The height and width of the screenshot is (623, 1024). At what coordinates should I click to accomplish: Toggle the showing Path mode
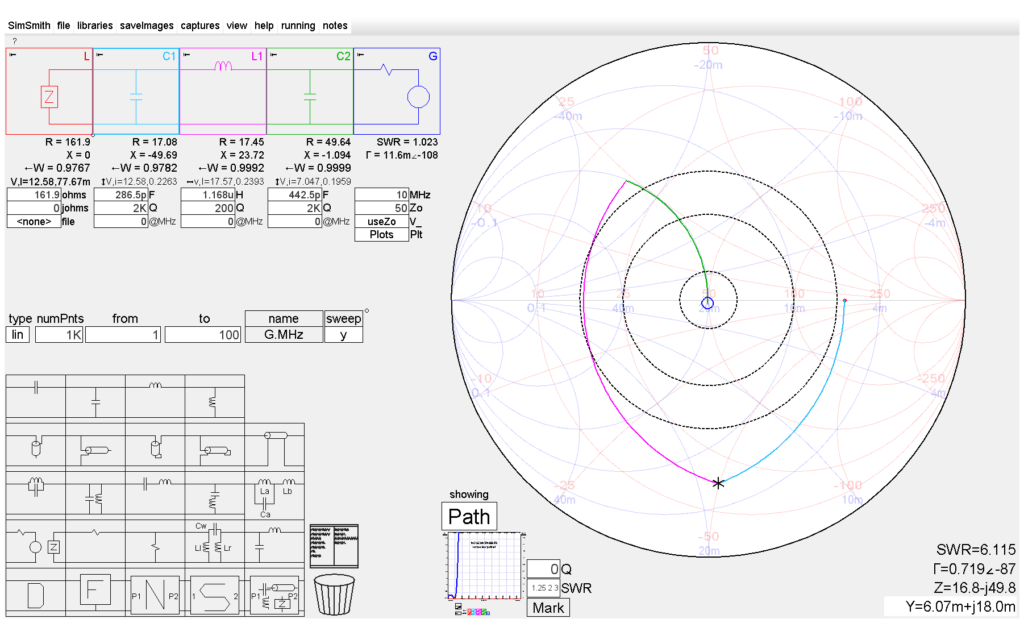(469, 517)
